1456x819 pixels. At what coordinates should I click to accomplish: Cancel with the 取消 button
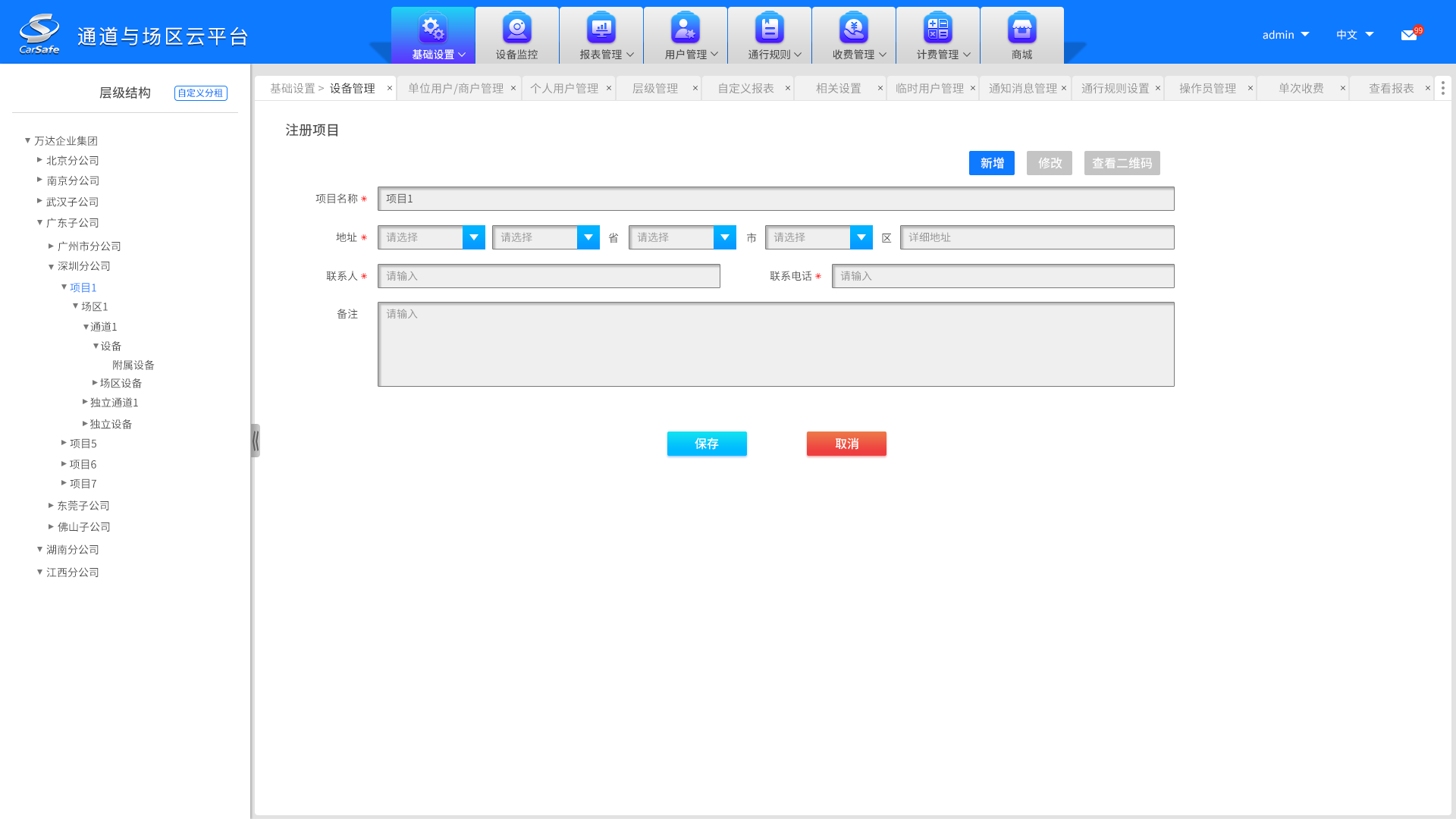point(846,444)
